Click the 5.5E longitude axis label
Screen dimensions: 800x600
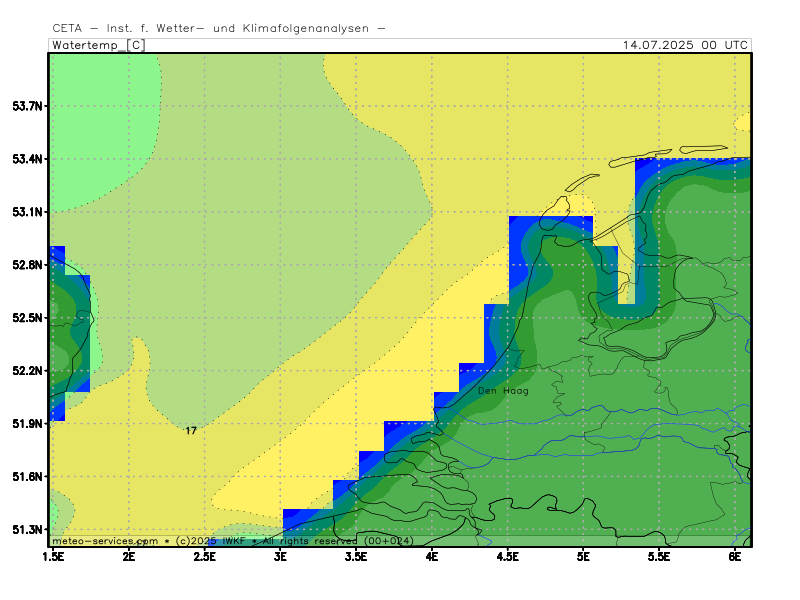tap(659, 557)
